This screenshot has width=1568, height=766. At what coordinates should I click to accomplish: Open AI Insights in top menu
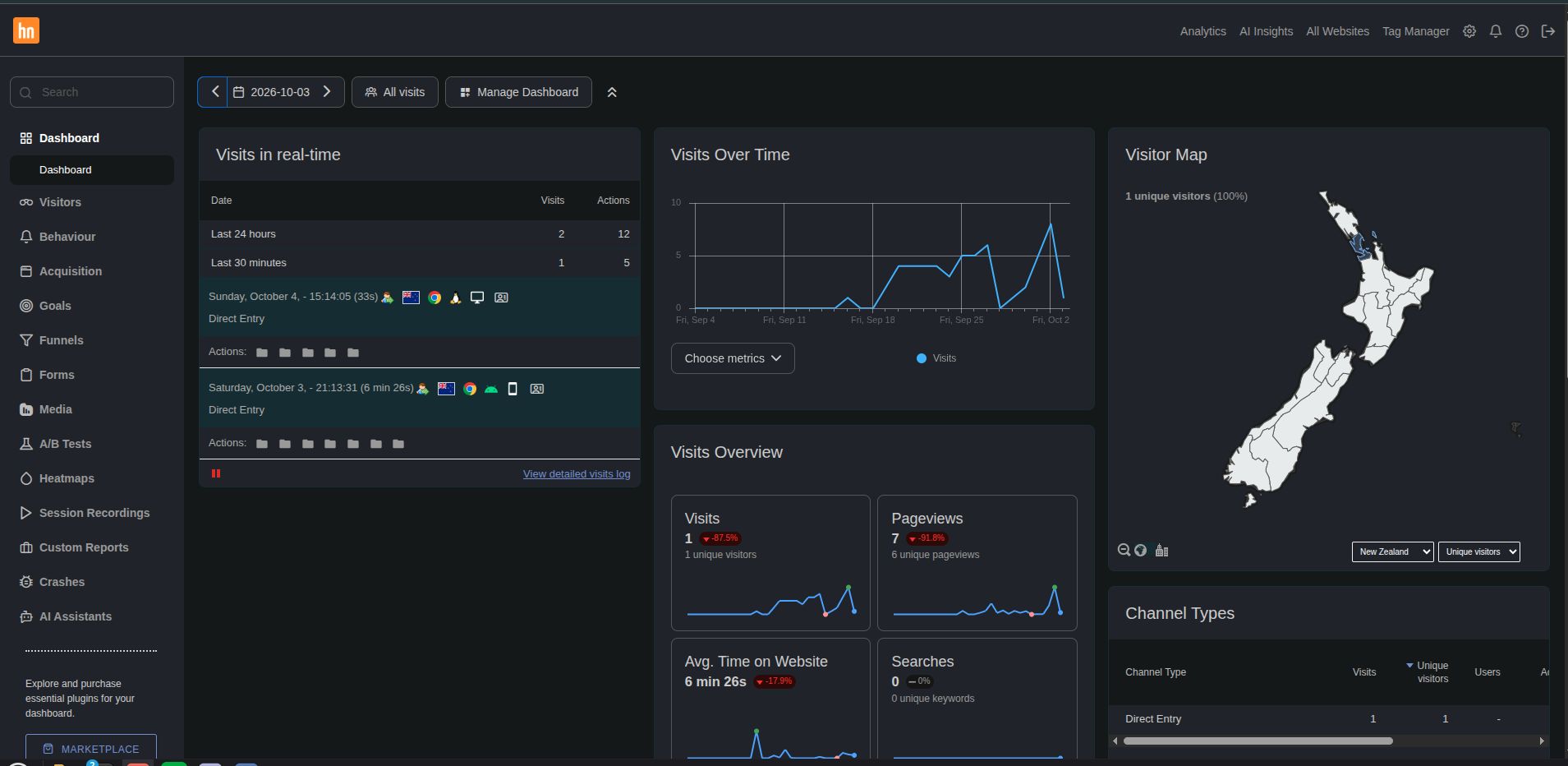[1266, 31]
